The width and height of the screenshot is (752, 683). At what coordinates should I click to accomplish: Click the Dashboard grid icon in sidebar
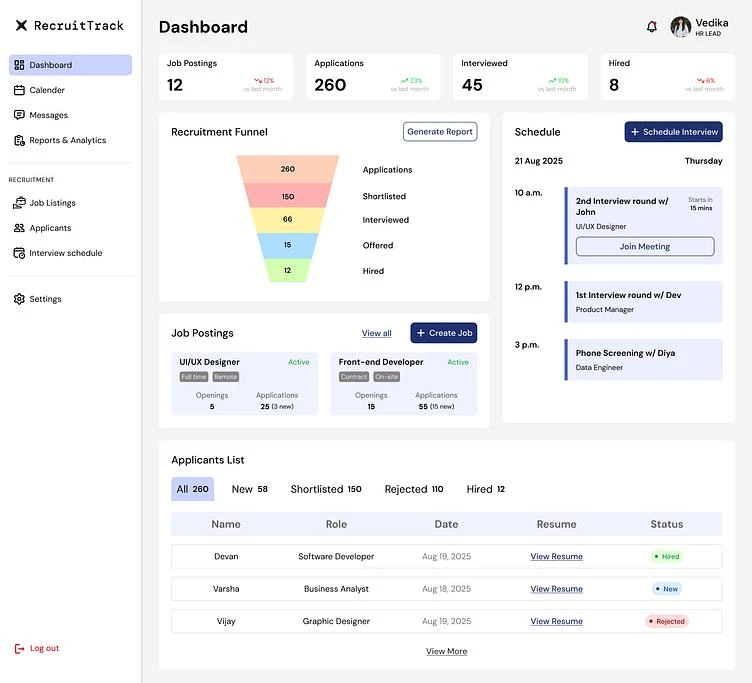19,65
